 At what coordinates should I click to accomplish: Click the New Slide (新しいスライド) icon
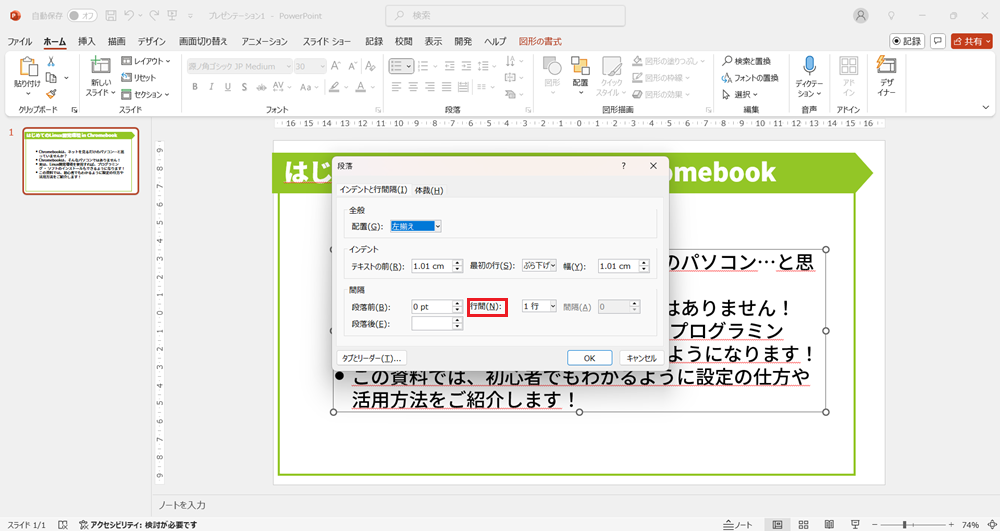pyautogui.click(x=100, y=66)
